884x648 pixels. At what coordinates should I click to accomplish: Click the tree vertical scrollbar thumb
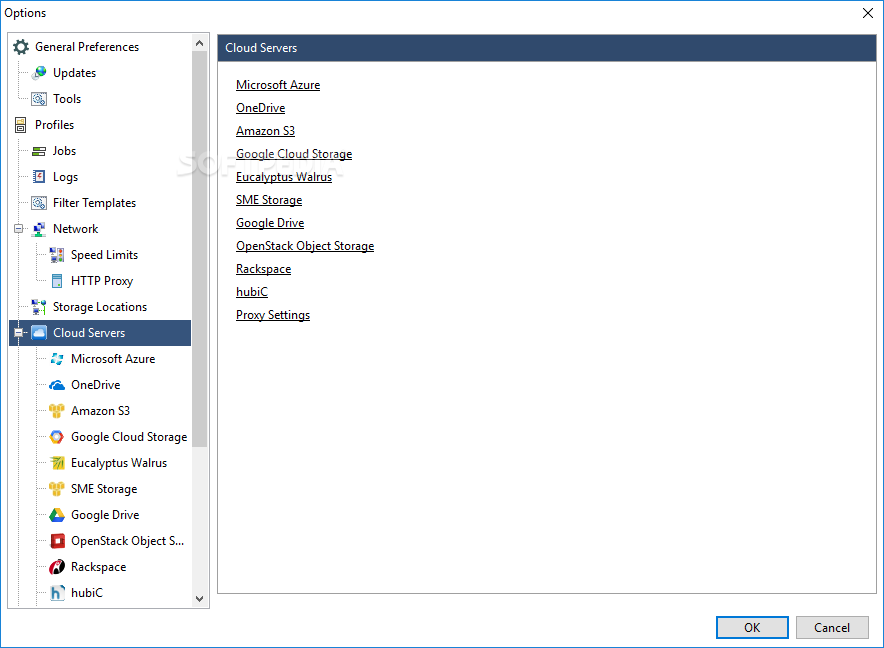coord(199,249)
